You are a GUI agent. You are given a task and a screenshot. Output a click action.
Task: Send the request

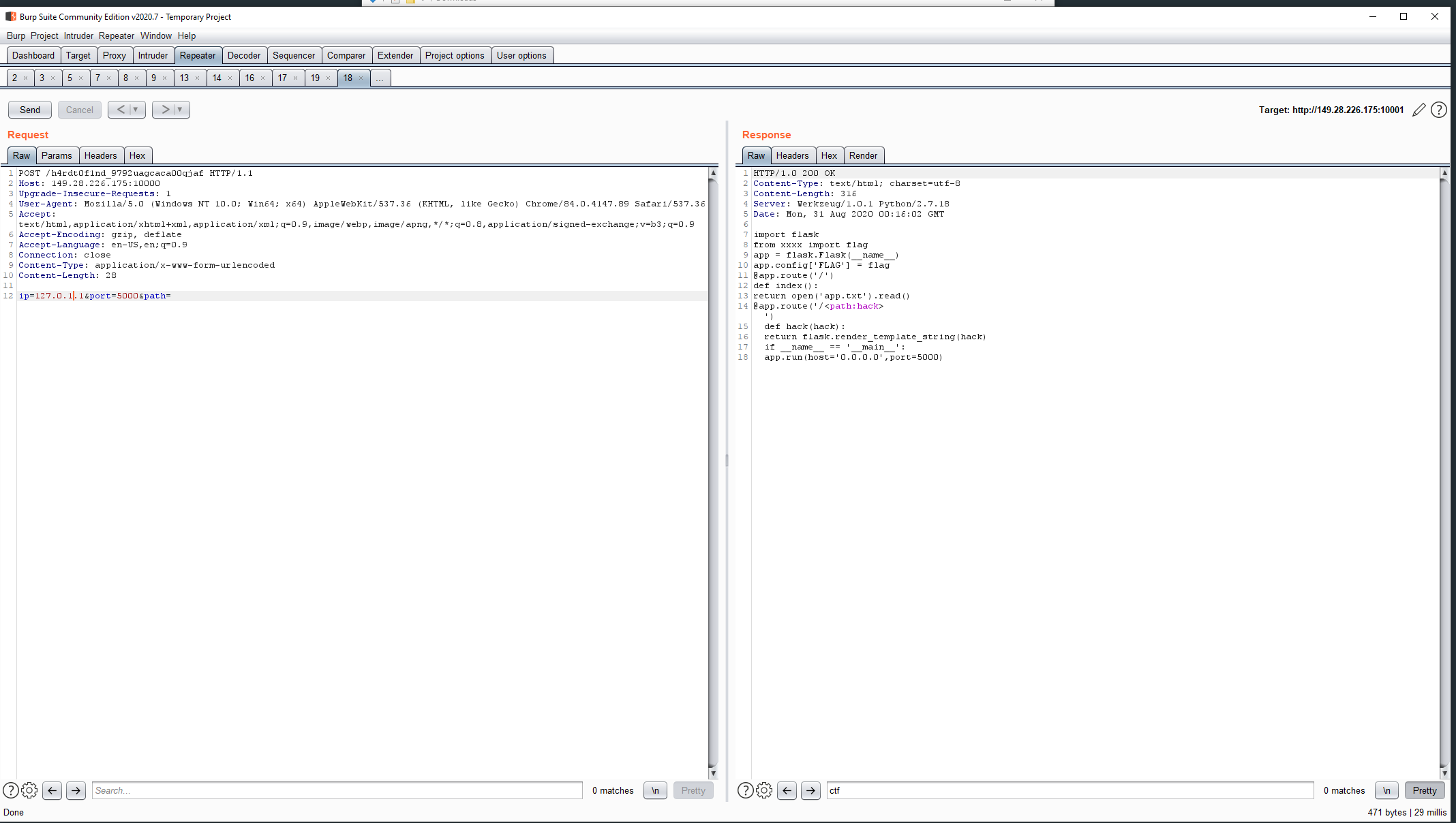(30, 110)
